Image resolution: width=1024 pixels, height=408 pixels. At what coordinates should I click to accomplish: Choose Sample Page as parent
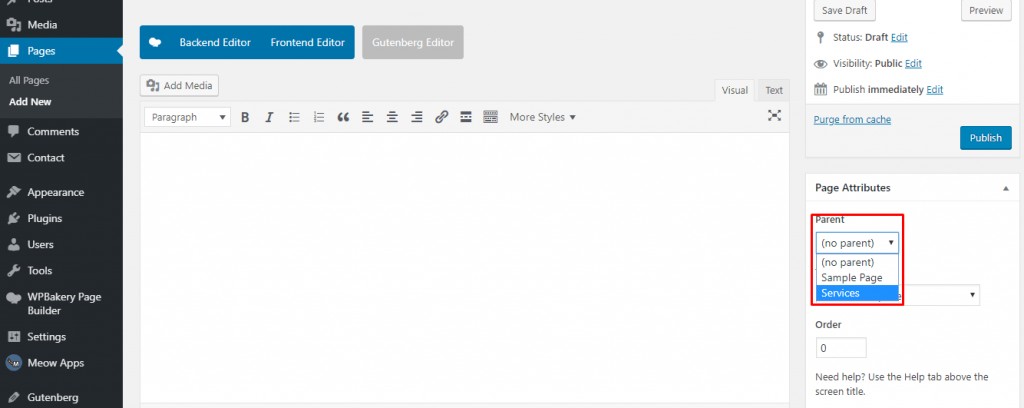pos(857,277)
